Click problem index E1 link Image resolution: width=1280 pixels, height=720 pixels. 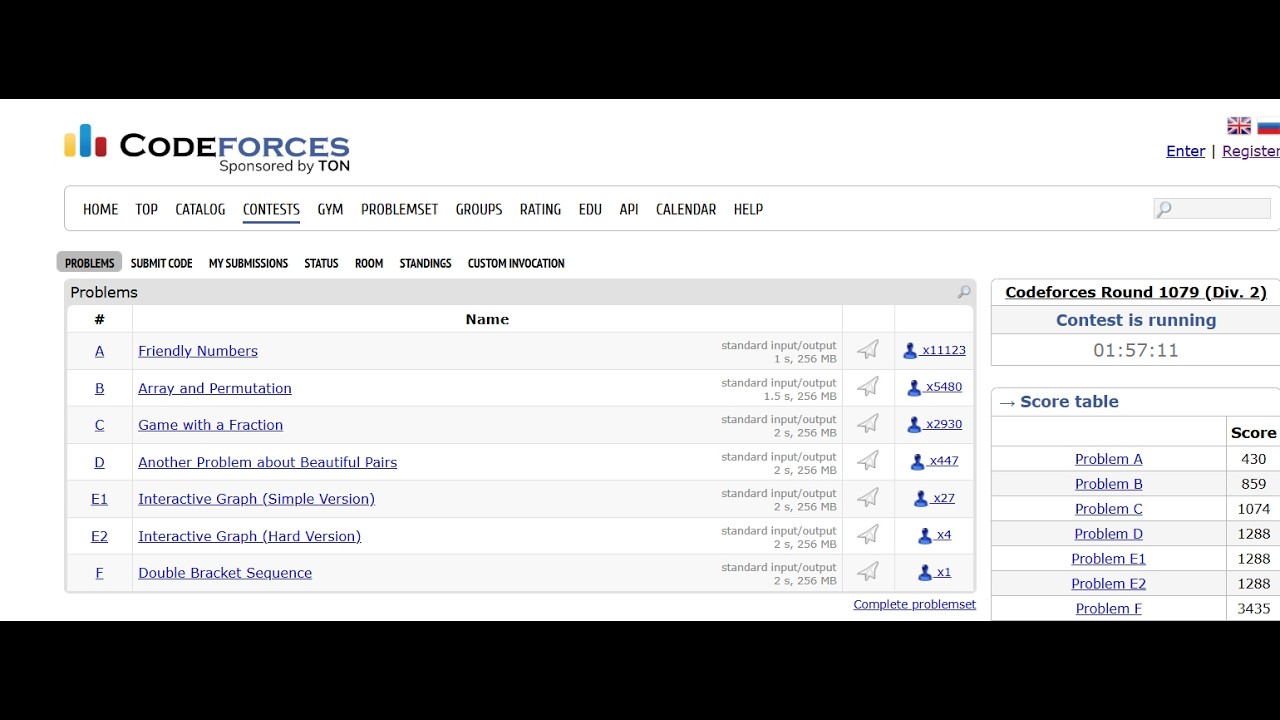point(99,499)
